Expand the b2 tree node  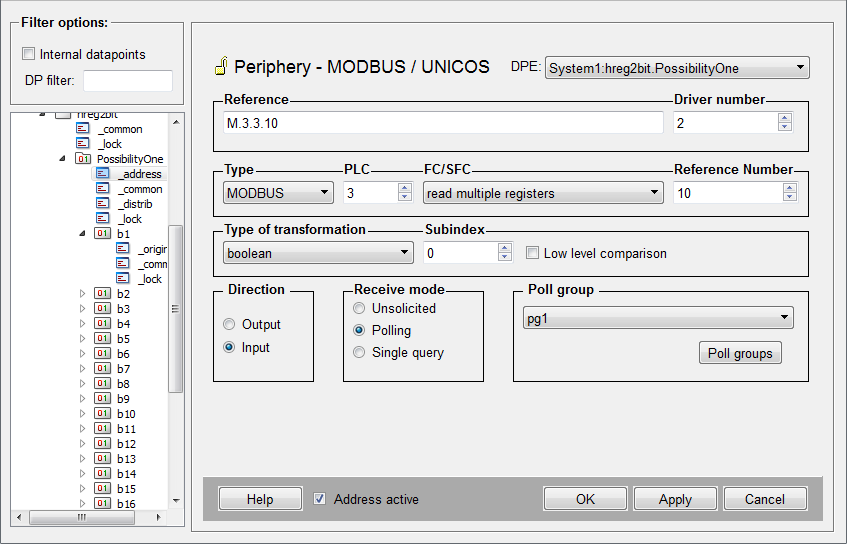tap(83, 294)
